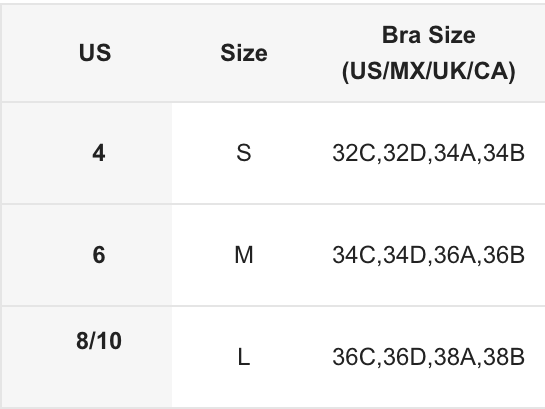545x409 pixels.
Task: Click the 38B text in large row
Action: tap(504, 357)
